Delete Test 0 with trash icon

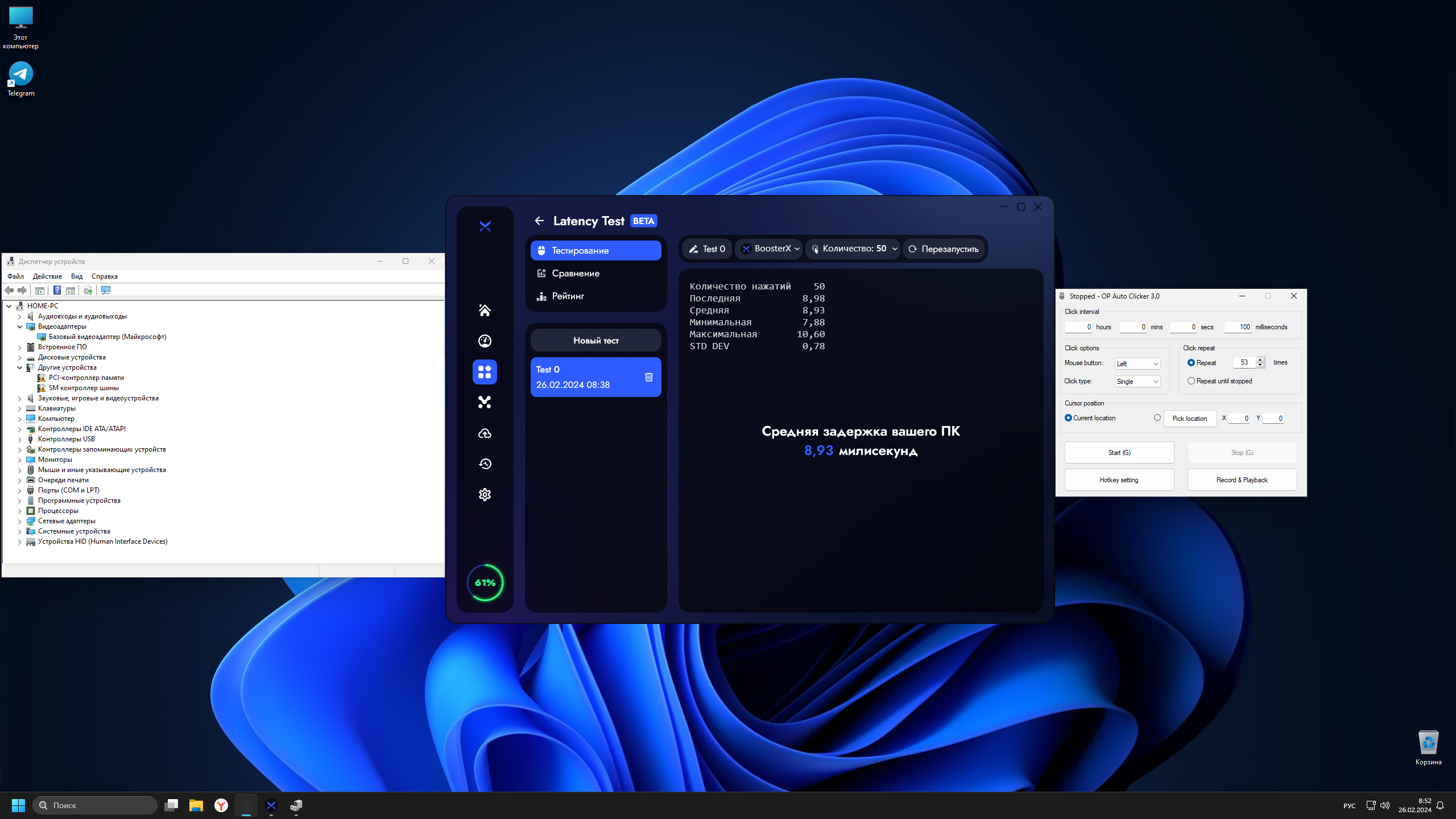(648, 377)
